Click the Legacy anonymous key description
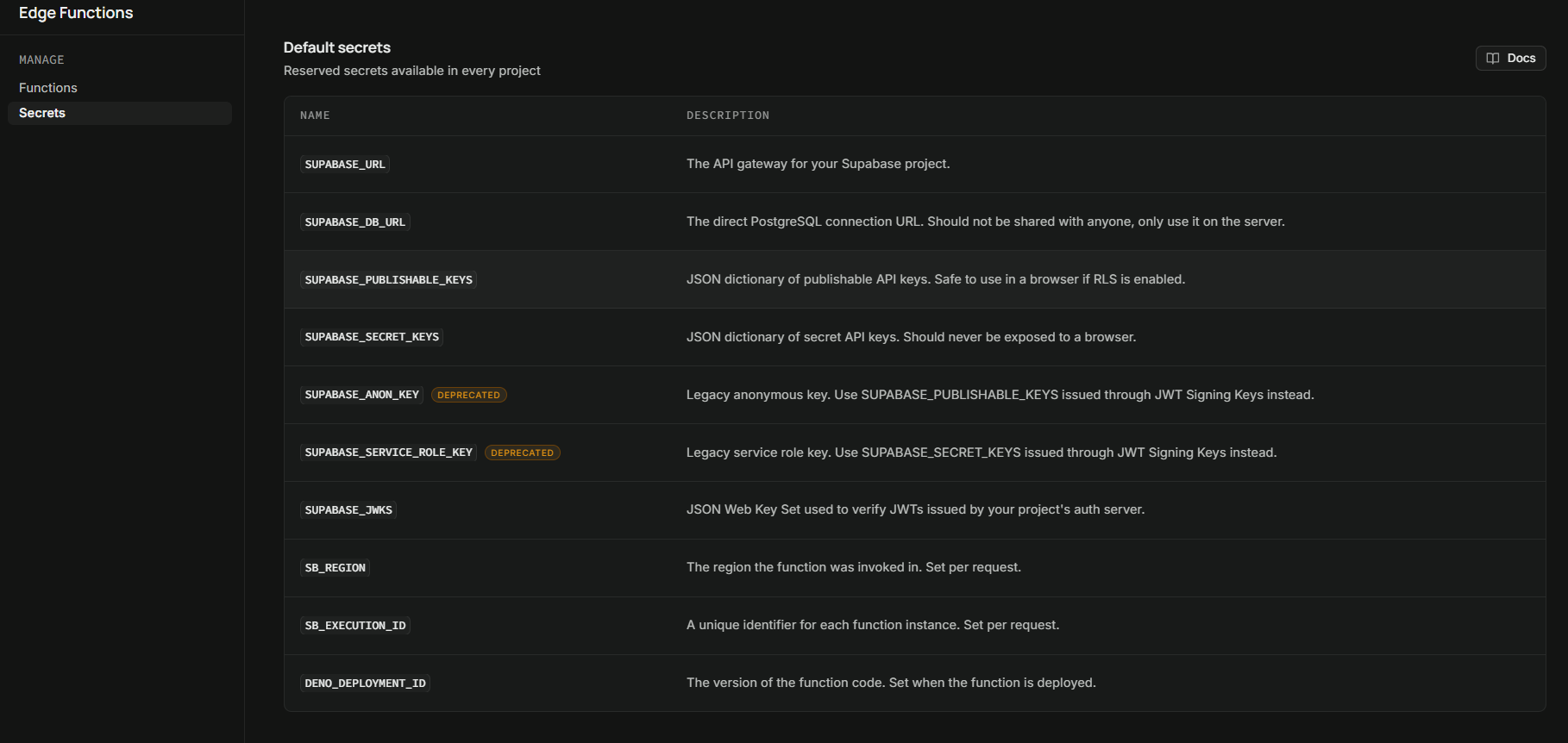The image size is (1568, 743). pyautogui.click(x=1000, y=395)
